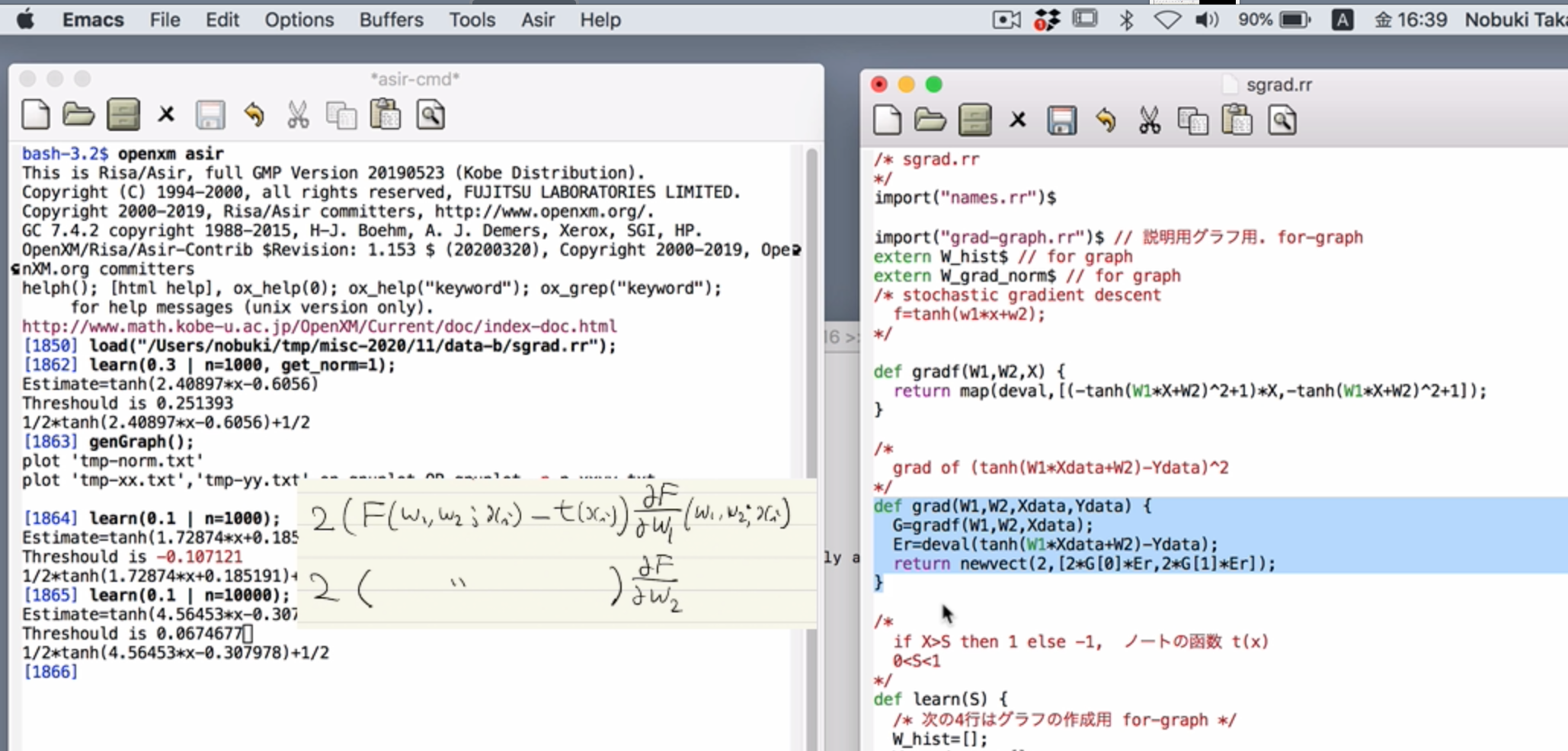Screen dimensions: 1568x751
Task: Click screen recording camera icon in menu bar
Action: (x=1007, y=20)
